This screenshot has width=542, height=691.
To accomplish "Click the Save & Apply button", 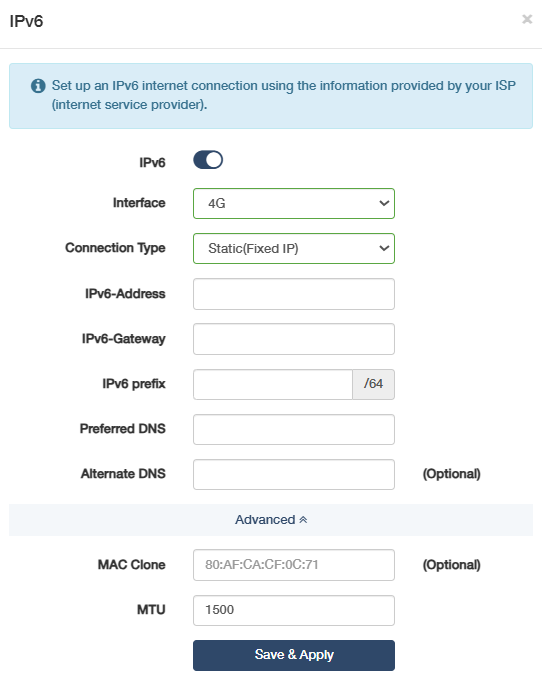I will click(x=294, y=655).
